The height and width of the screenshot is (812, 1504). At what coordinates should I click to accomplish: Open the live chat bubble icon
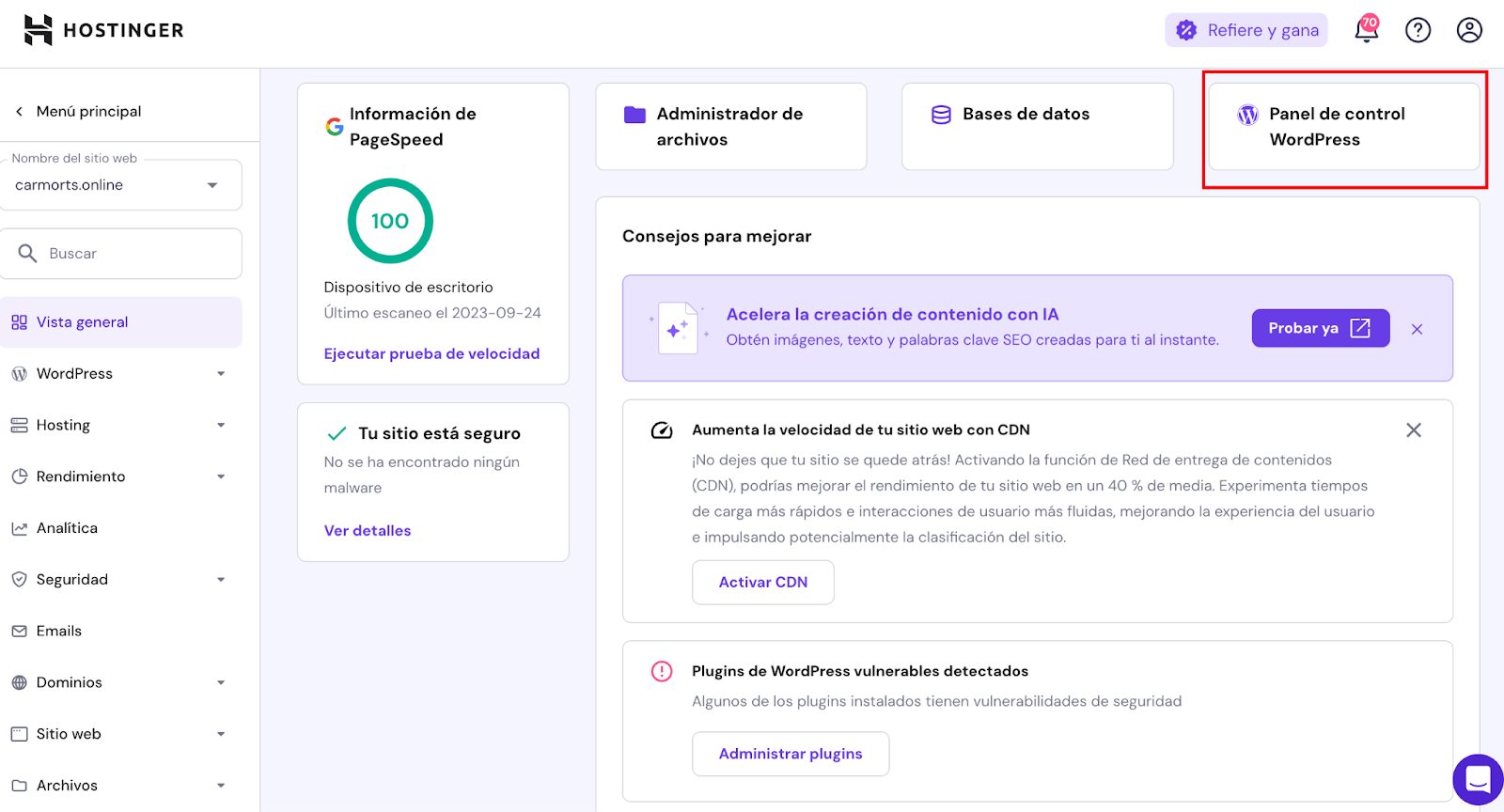pos(1478,779)
